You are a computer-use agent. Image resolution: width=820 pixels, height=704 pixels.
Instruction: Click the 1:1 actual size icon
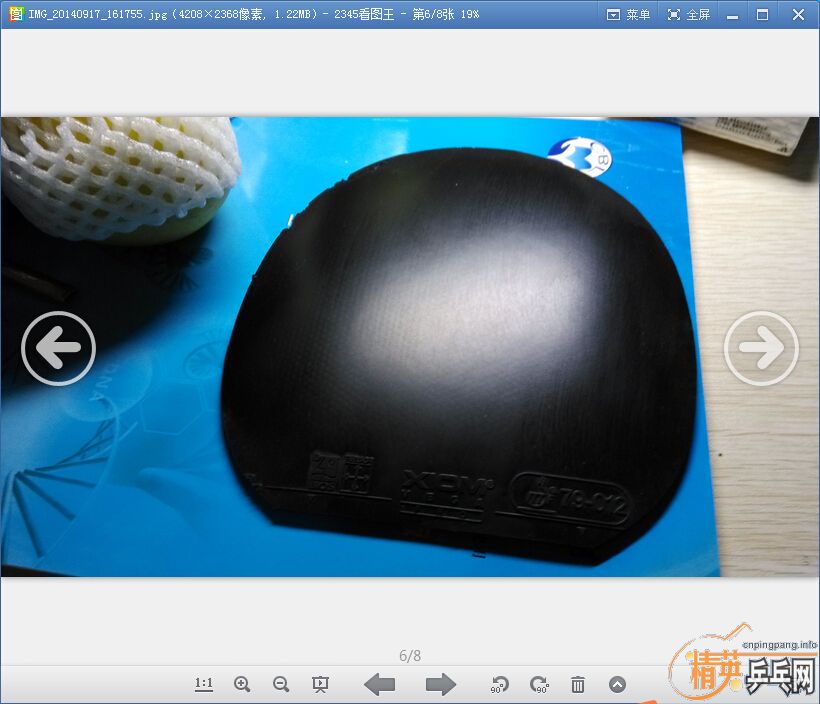tap(204, 684)
